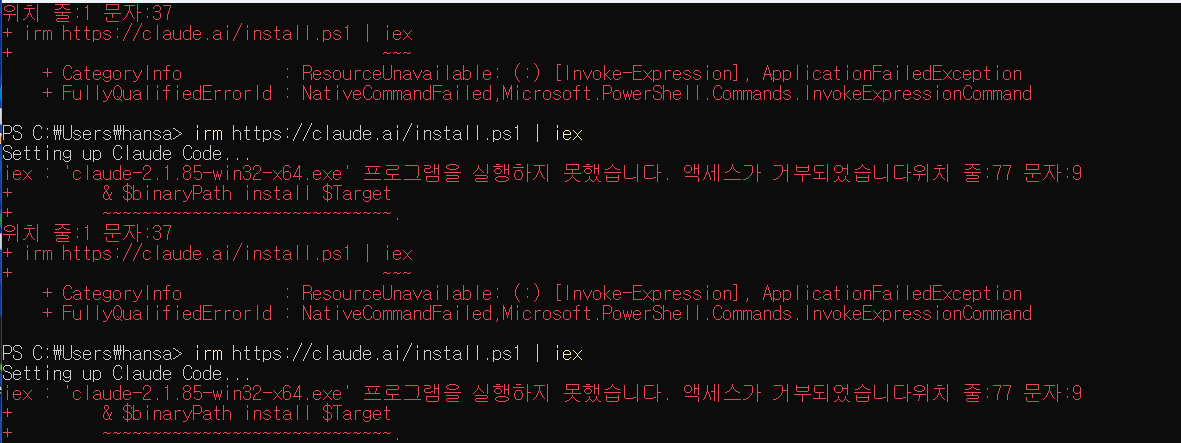Screen dimensions: 1181x443
Task: Click '$Target' in the first binaryPath line
Action: coord(358,193)
